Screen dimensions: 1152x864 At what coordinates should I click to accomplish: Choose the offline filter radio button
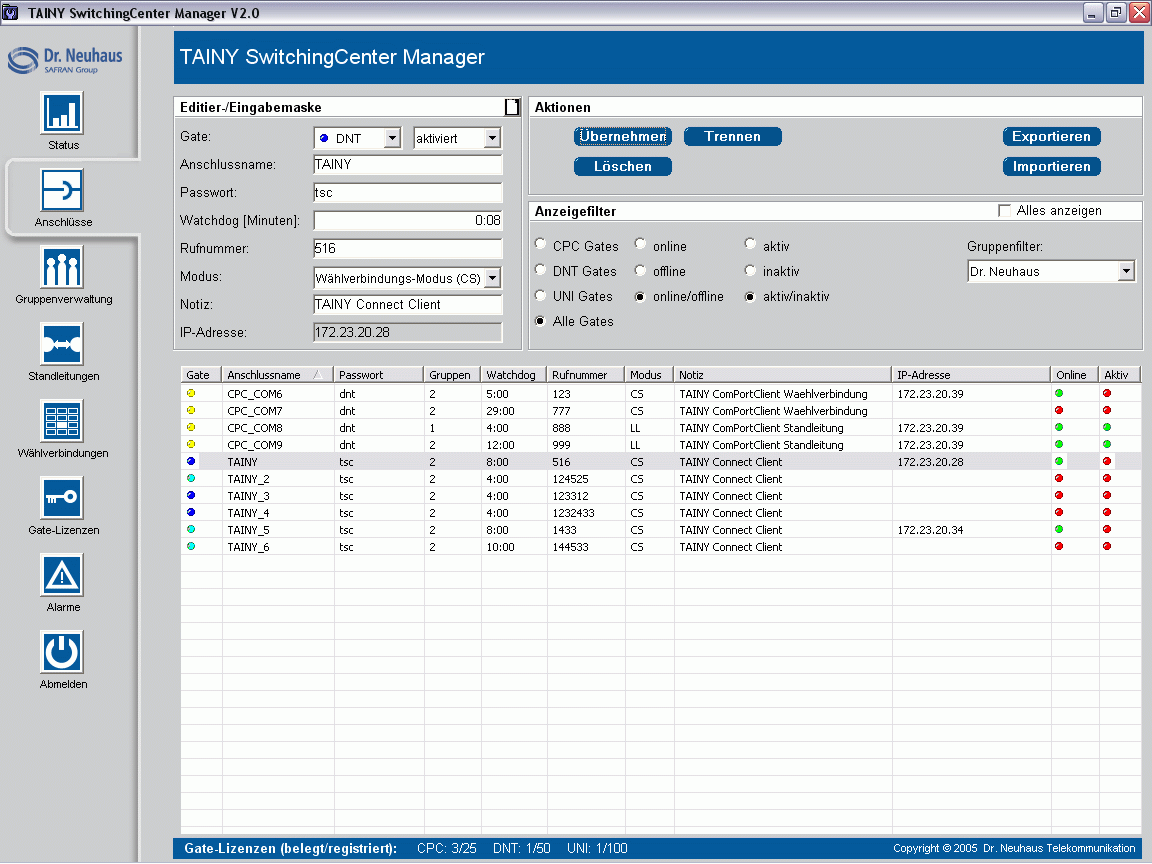coord(641,271)
